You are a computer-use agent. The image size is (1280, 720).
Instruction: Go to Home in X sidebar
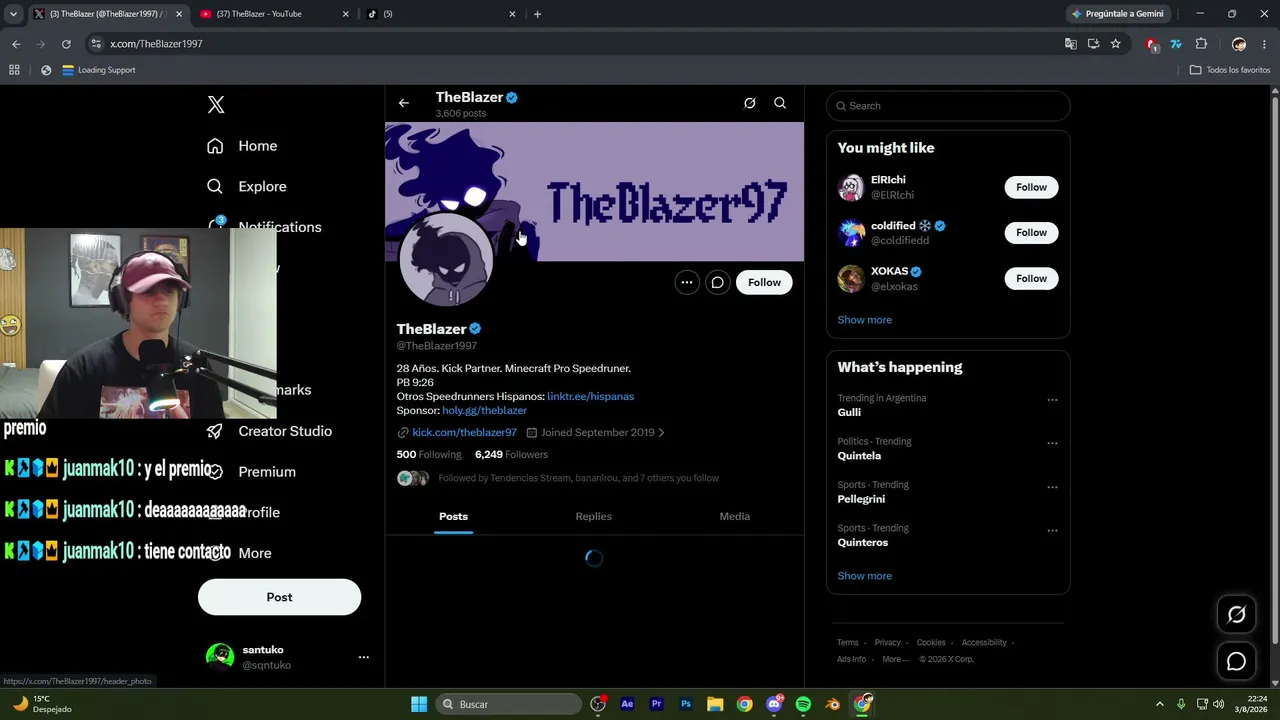[x=242, y=146]
